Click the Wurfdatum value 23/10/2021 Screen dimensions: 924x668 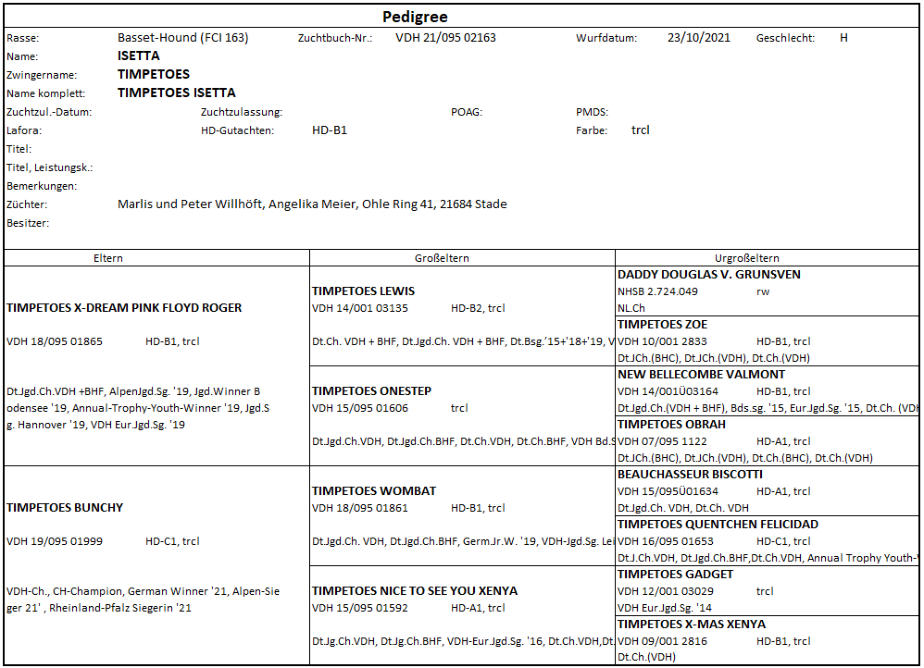698,38
